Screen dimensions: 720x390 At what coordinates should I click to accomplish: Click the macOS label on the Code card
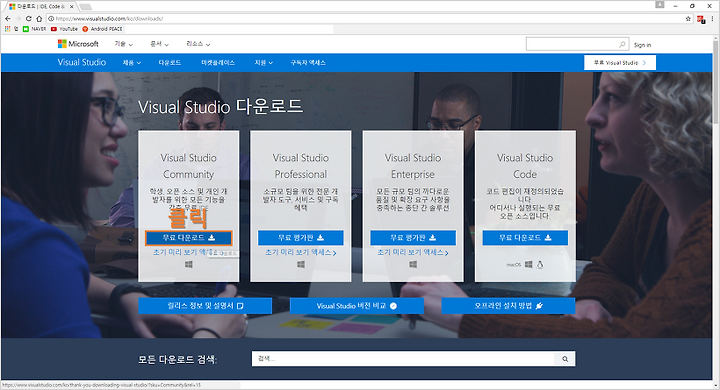pyautogui.click(x=513, y=265)
